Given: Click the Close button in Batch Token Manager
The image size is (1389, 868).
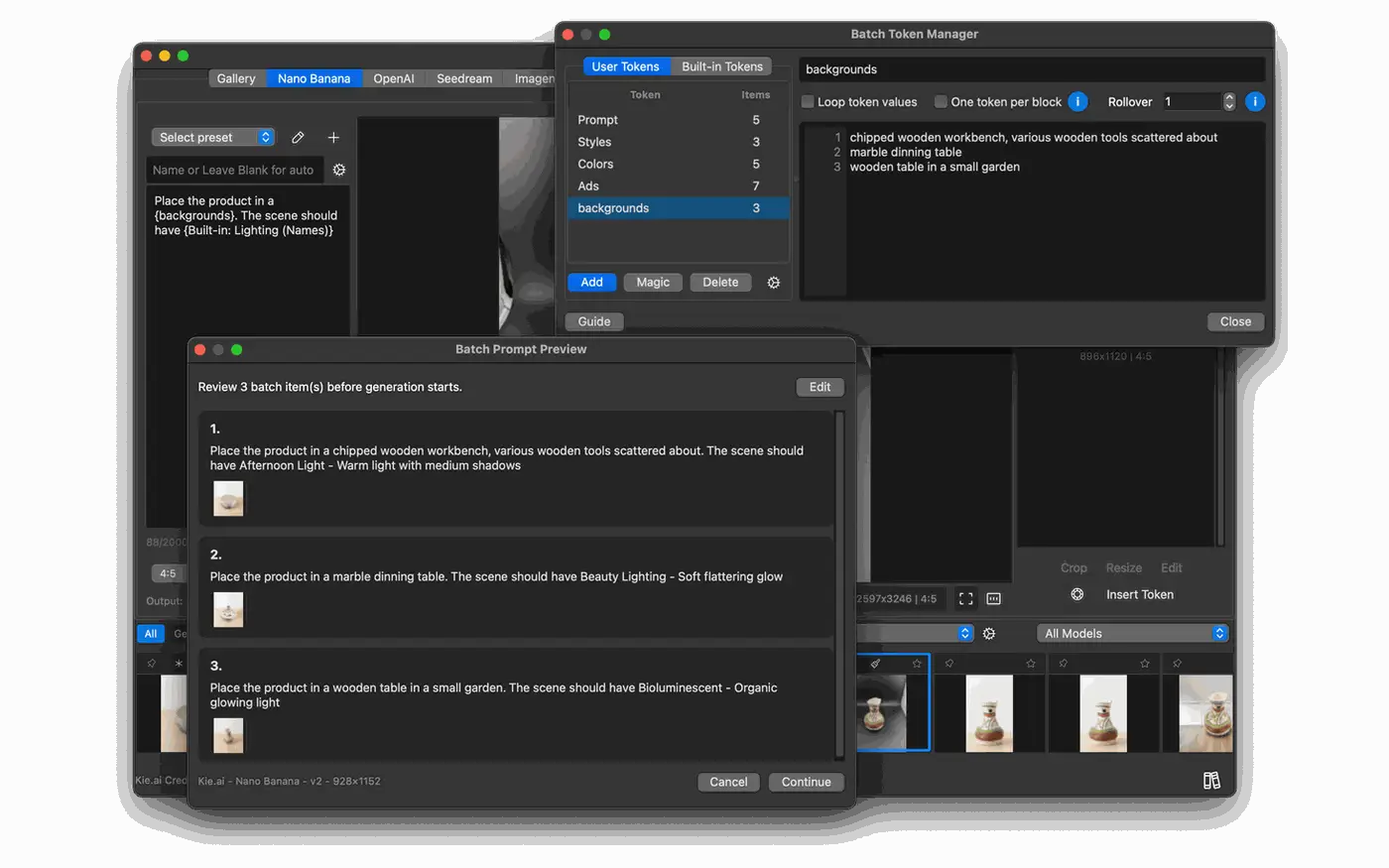Looking at the screenshot, I should coord(1235,321).
